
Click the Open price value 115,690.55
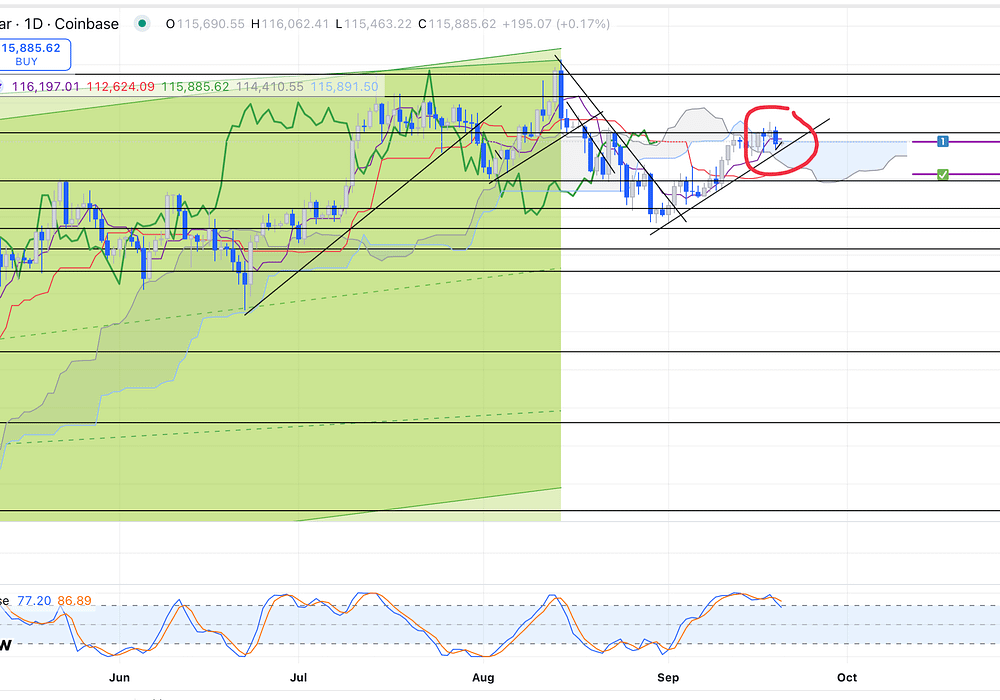click(214, 24)
